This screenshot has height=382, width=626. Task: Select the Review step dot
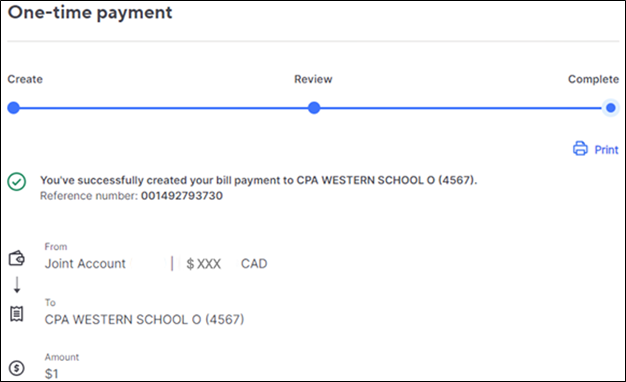(314, 108)
